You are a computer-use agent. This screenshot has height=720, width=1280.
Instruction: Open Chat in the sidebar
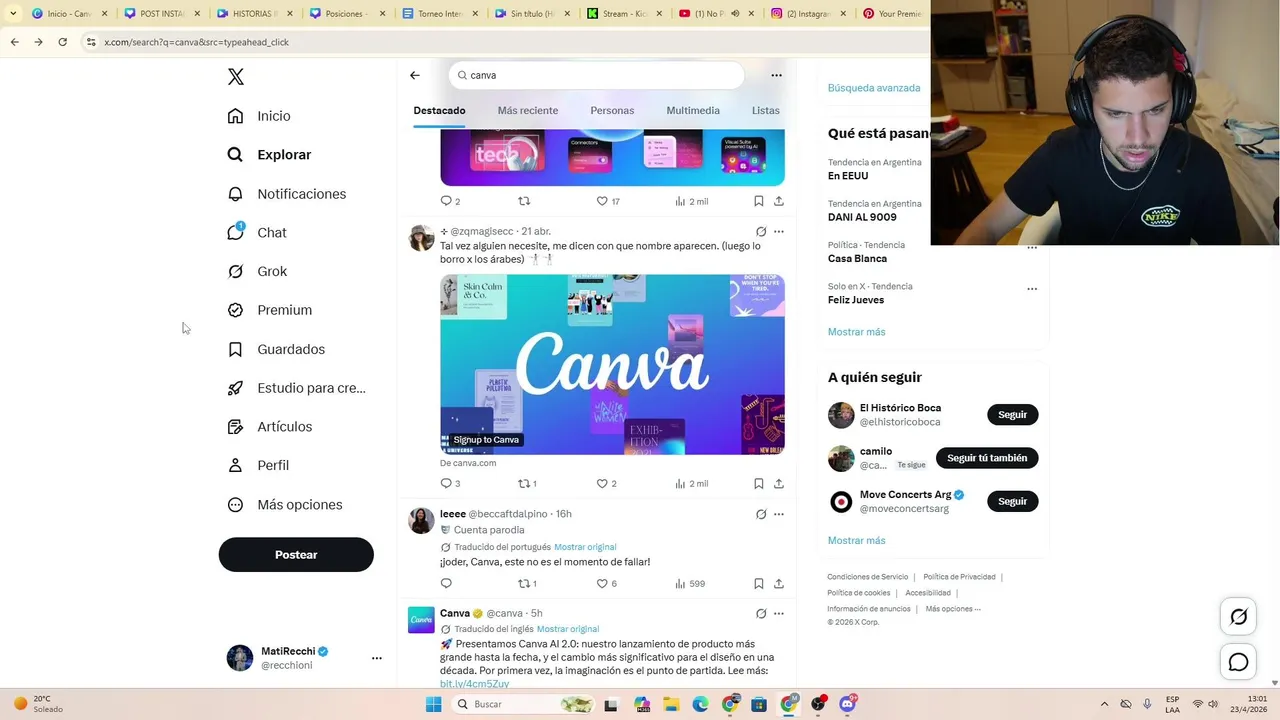pyautogui.click(x=256, y=232)
